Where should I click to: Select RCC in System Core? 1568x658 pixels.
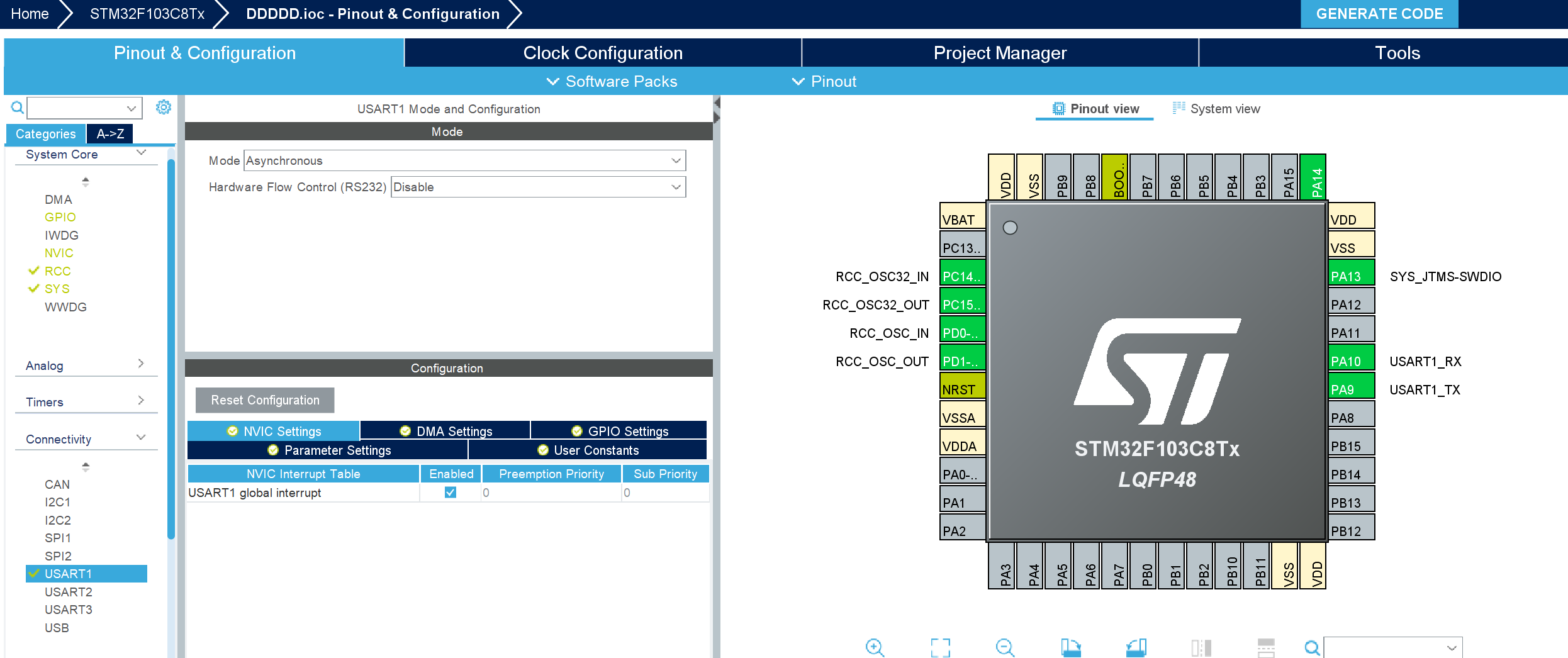pyautogui.click(x=57, y=271)
